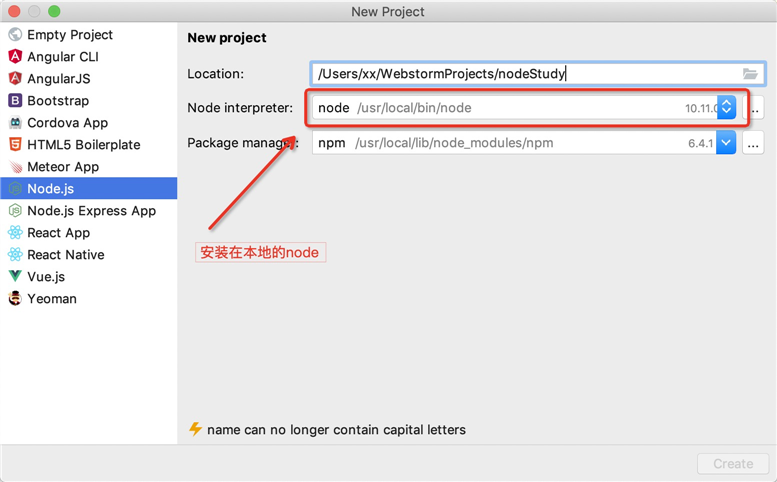The image size is (777, 482).
Task: Select the Meteor App icon
Action: click(15, 166)
